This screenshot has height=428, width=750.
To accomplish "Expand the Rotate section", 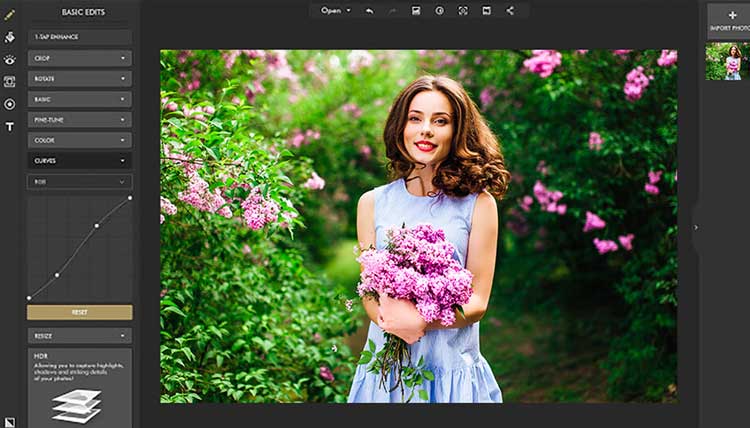I will click(x=80, y=78).
